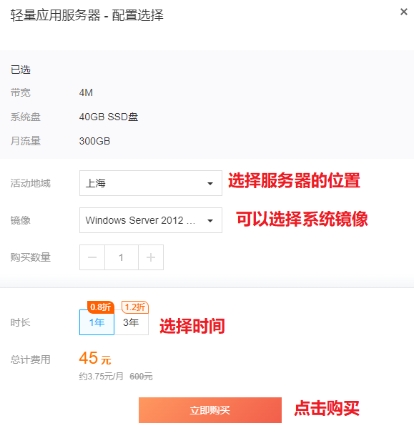The height and width of the screenshot is (440, 414).
Task: Click the dialog title 轻量应用服务器 - 配置选择
Action: (x=87, y=15)
